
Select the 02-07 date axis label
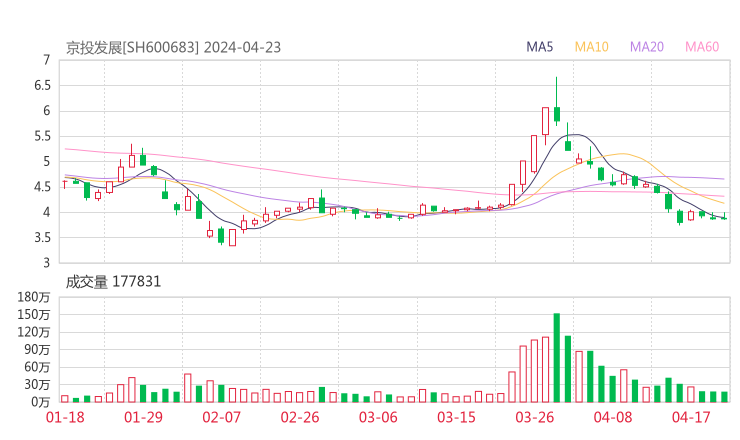point(222,417)
